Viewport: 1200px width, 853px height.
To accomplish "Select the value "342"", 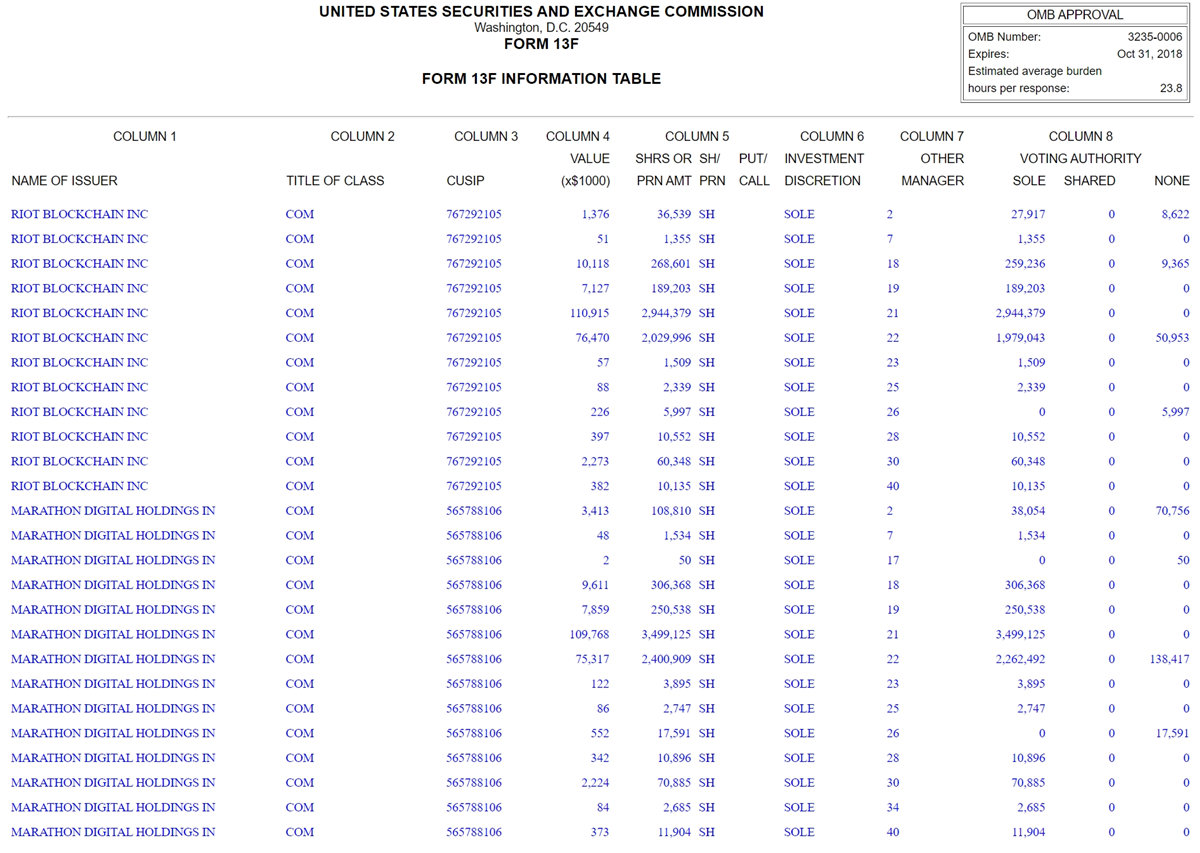I will [600, 758].
